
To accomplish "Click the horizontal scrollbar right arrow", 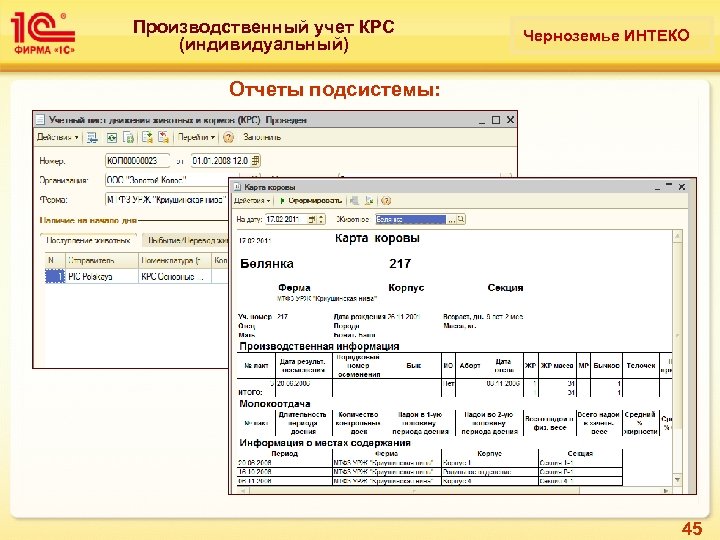I will click(x=665, y=490).
